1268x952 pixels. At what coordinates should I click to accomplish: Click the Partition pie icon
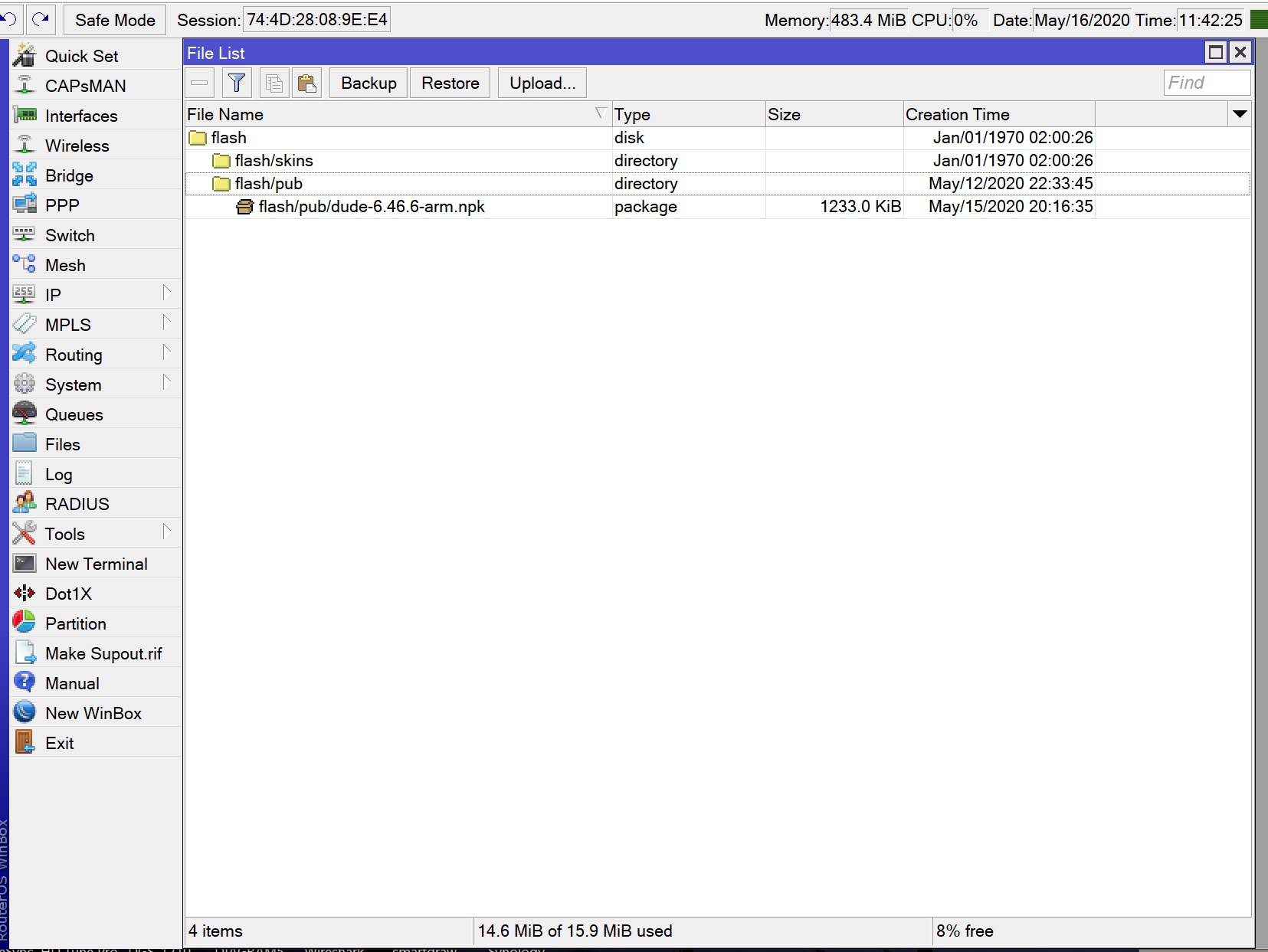click(x=25, y=623)
